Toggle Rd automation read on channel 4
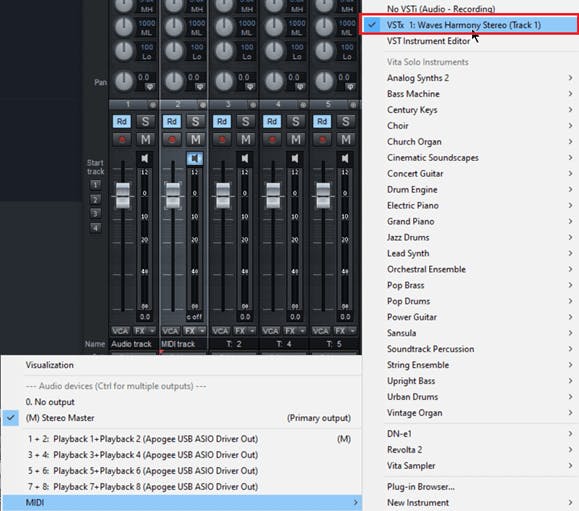 pyautogui.click(x=272, y=121)
